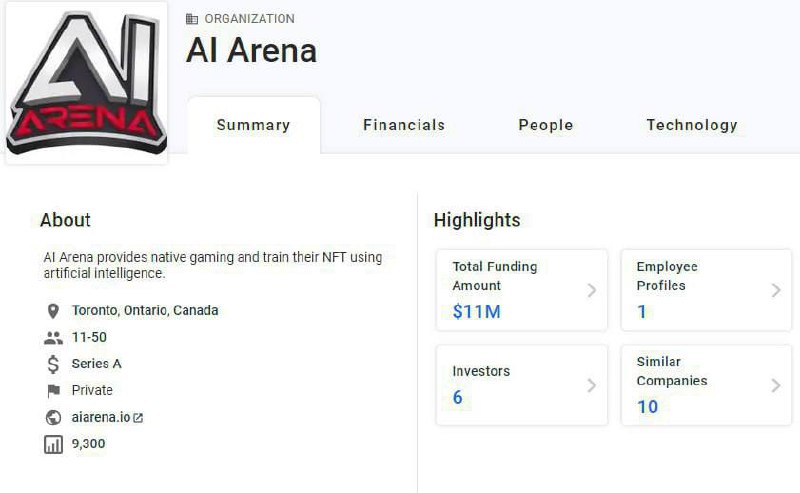Expand the Employee Profiles chevron
The height and width of the screenshot is (493, 800).
(x=776, y=291)
